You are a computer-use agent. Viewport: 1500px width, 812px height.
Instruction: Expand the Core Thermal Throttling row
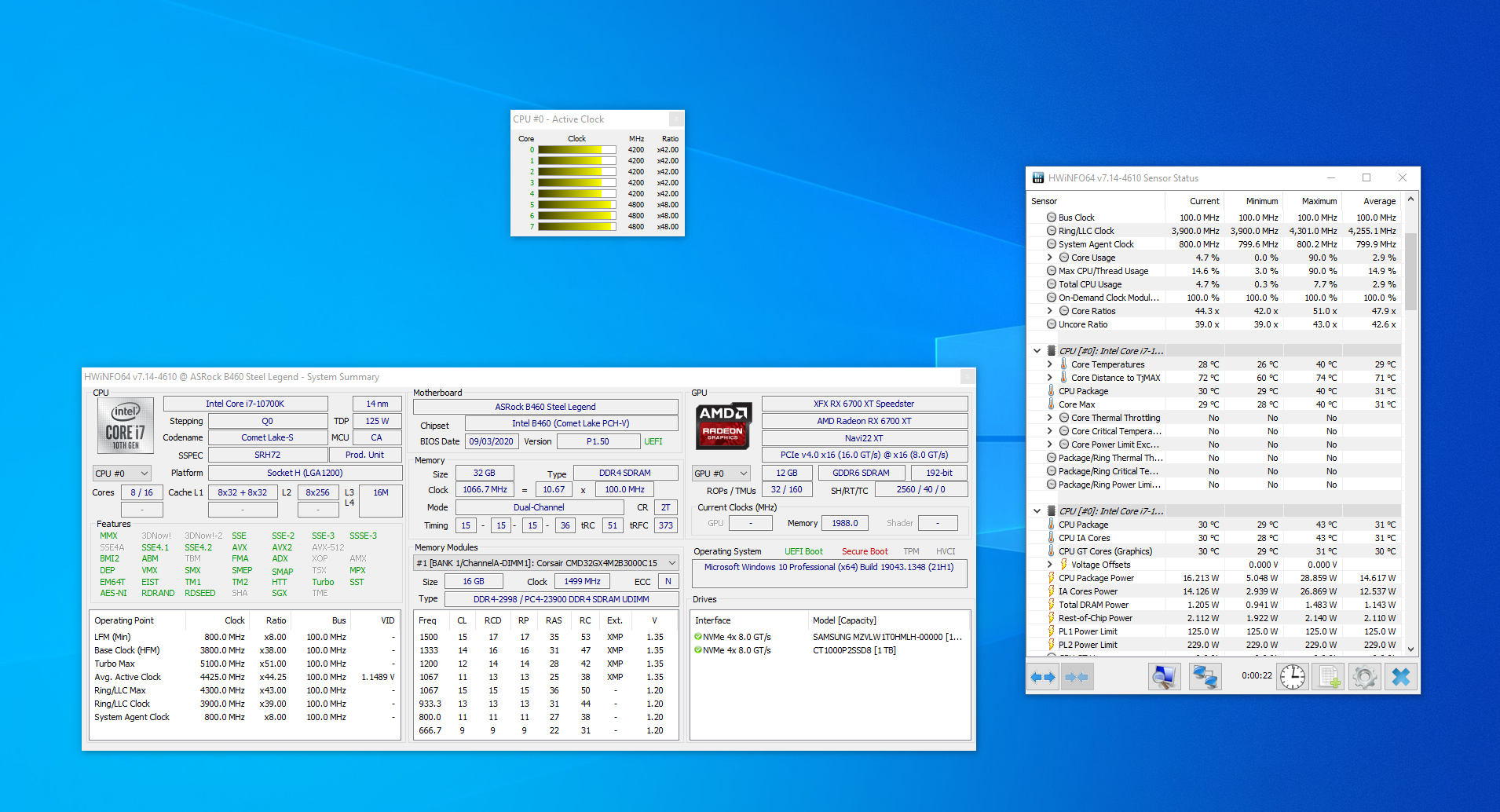pos(1050,418)
